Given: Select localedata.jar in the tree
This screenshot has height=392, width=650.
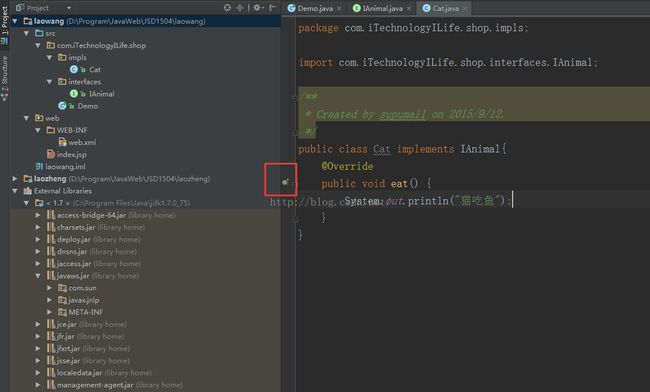Looking at the screenshot, I should pyautogui.click(x=79, y=373).
